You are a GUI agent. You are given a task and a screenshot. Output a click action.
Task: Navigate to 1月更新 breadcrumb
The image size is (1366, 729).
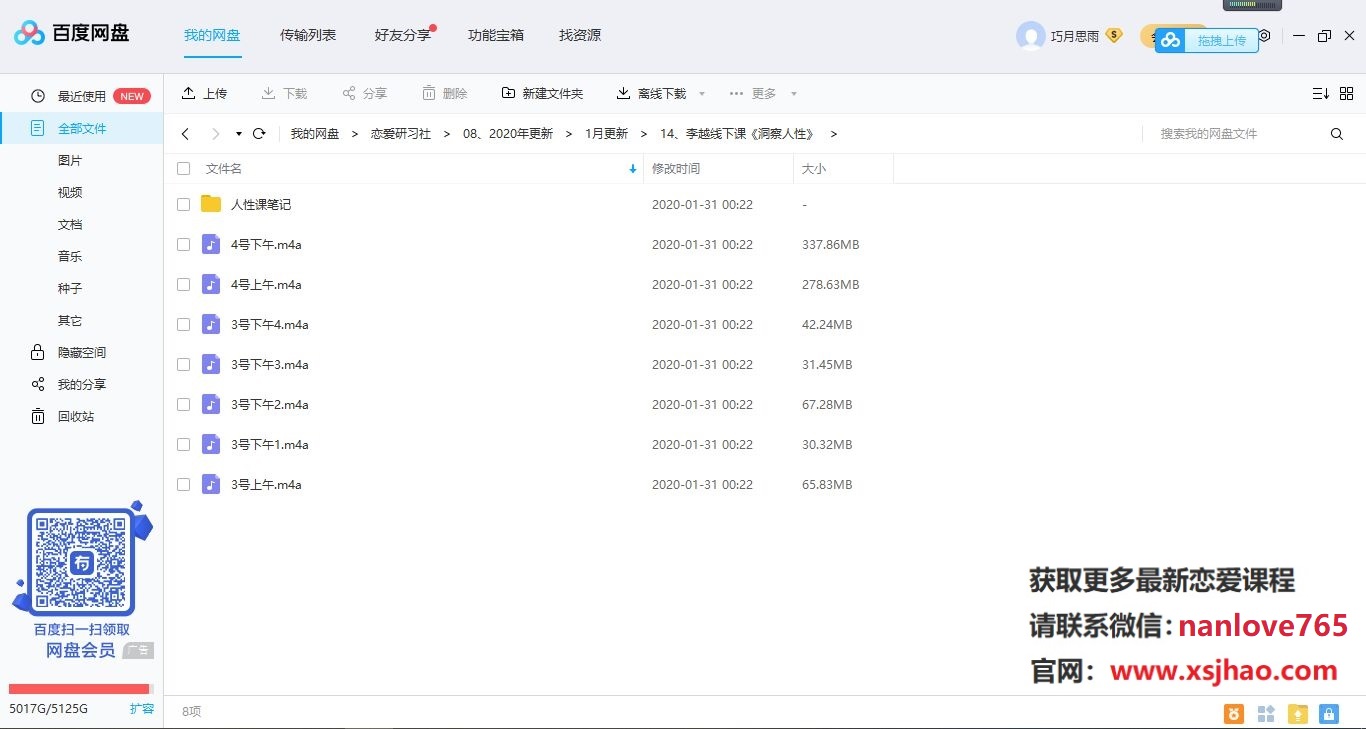[x=607, y=134]
